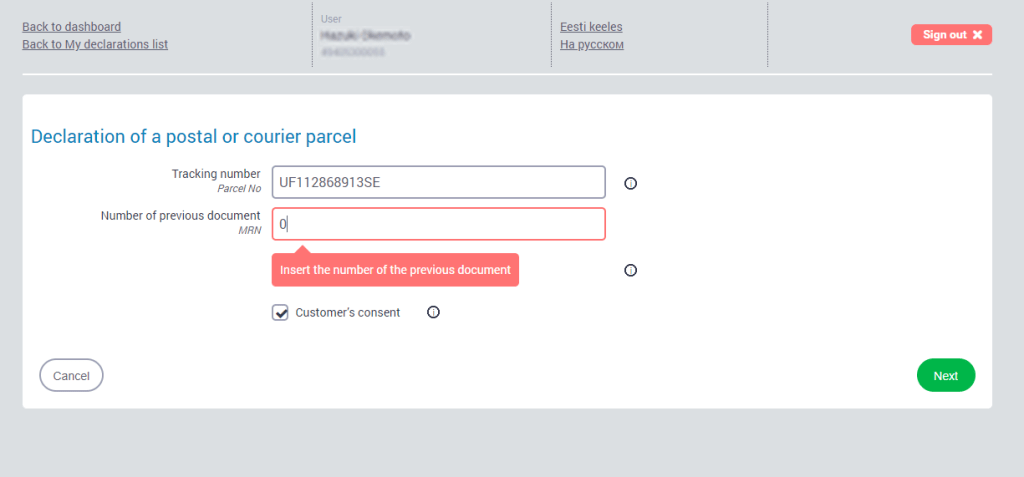Go to Back to My declarations list

coord(95,44)
